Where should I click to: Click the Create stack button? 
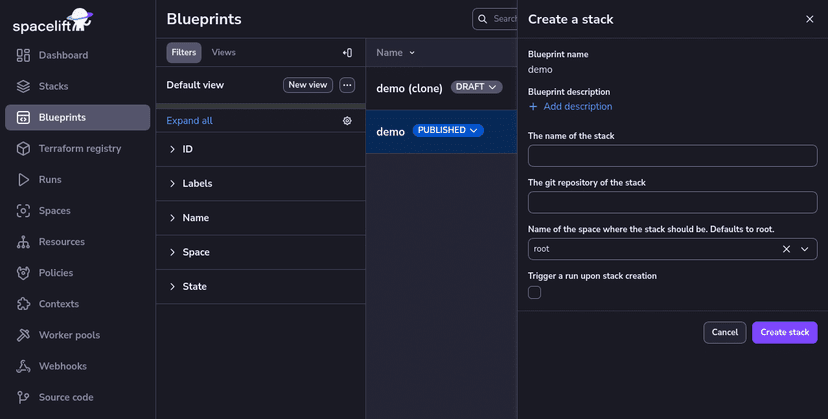[784, 332]
